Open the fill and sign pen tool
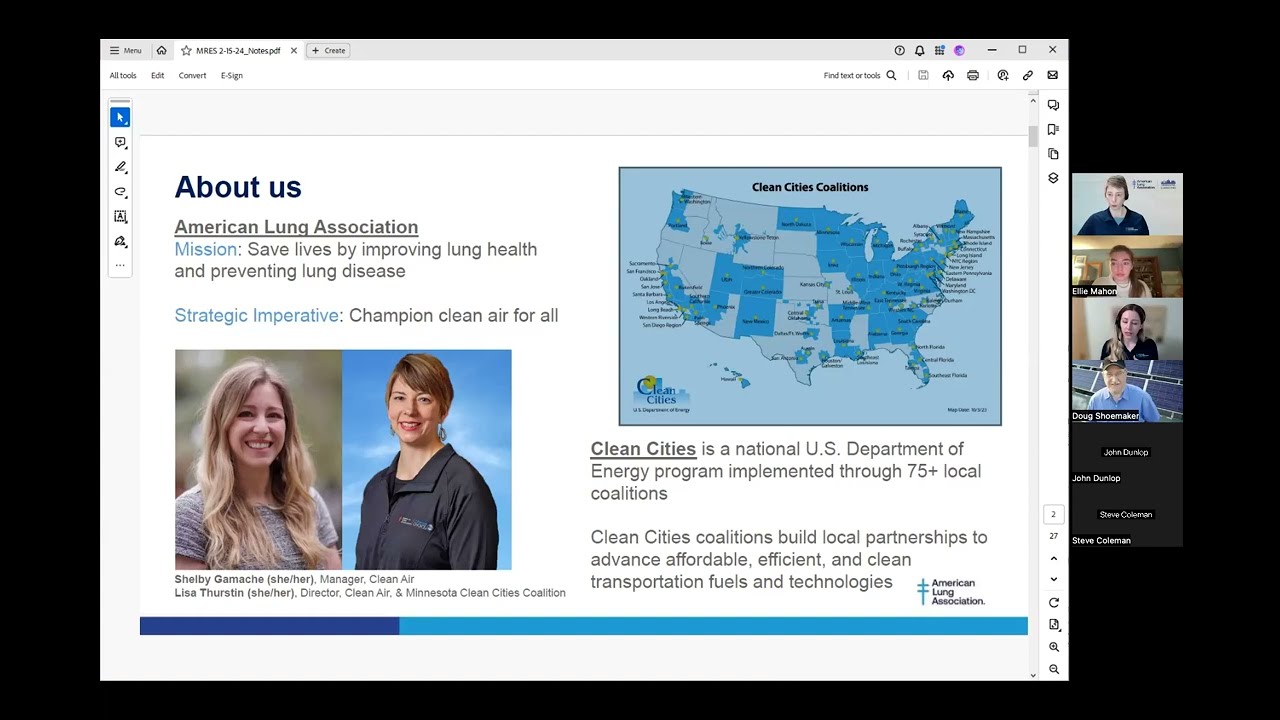1280x720 pixels. click(120, 241)
